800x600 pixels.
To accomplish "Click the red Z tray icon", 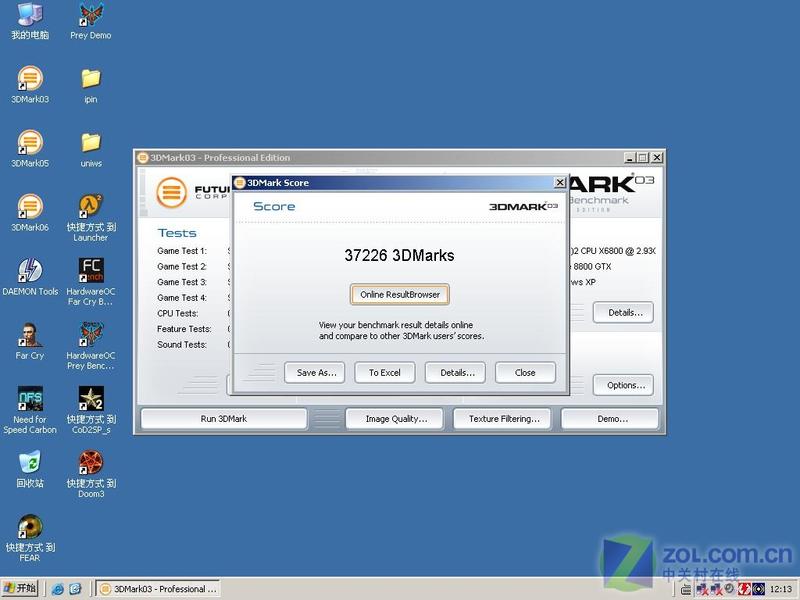I will click(744, 589).
